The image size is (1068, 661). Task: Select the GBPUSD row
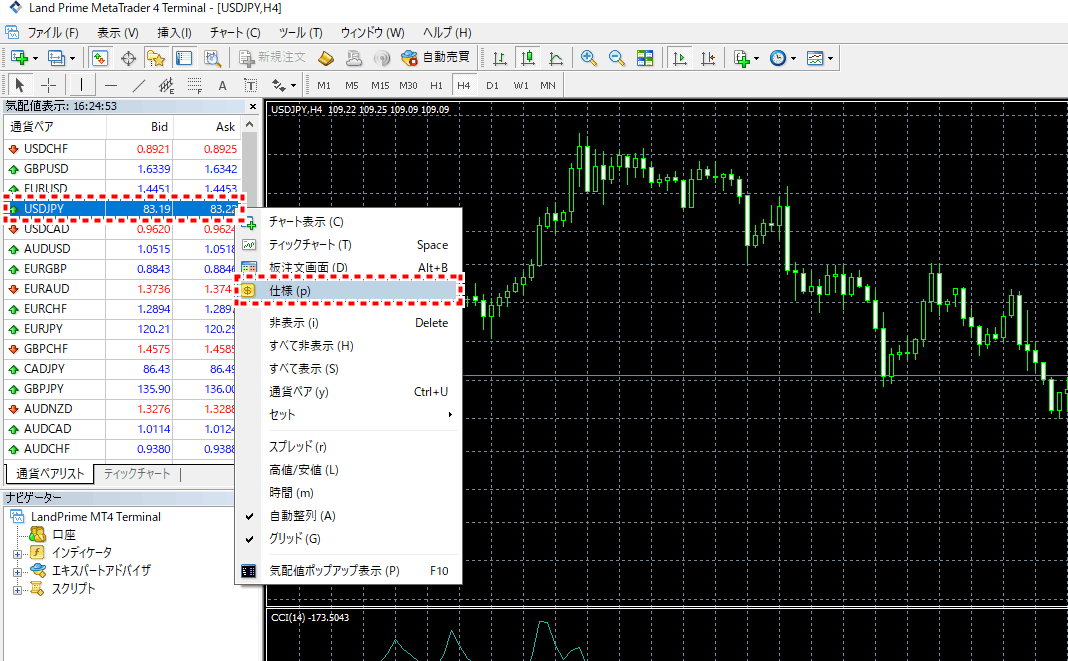(123, 169)
